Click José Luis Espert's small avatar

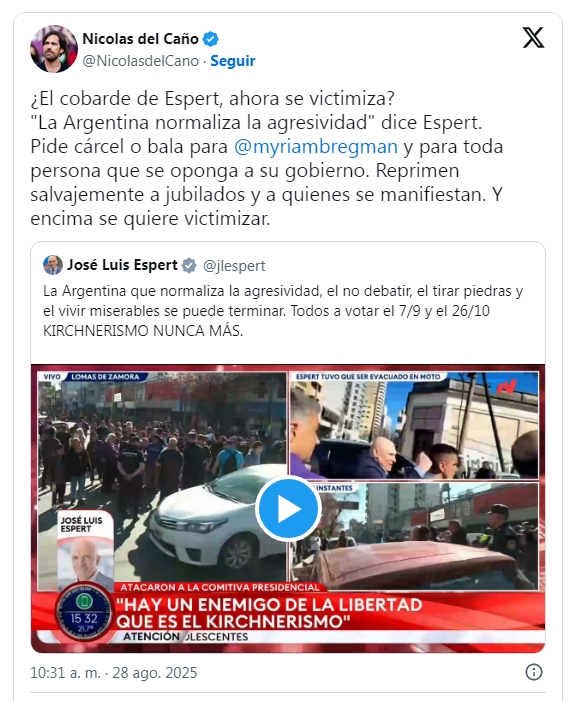coord(53,265)
